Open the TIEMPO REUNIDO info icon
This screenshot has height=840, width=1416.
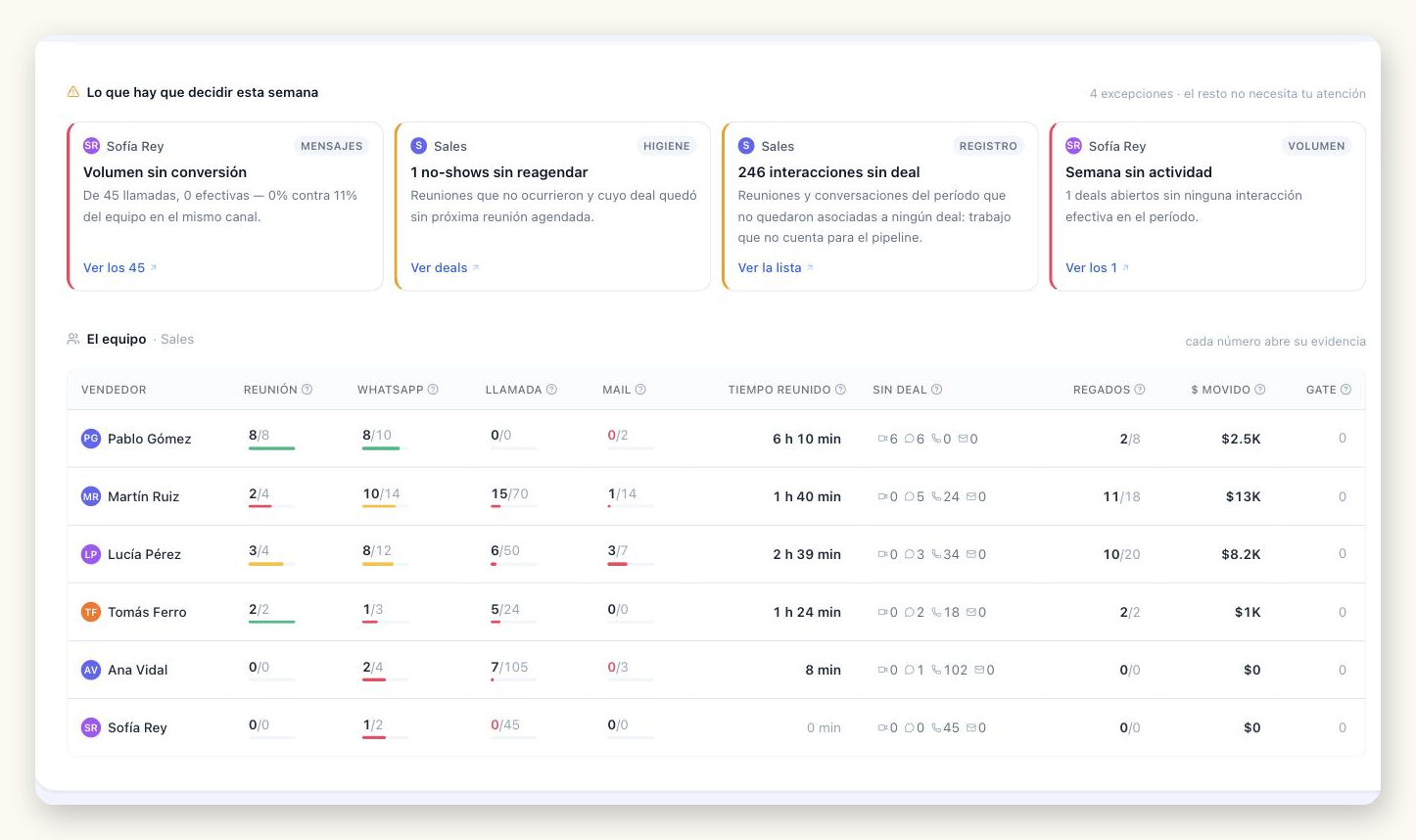(840, 390)
